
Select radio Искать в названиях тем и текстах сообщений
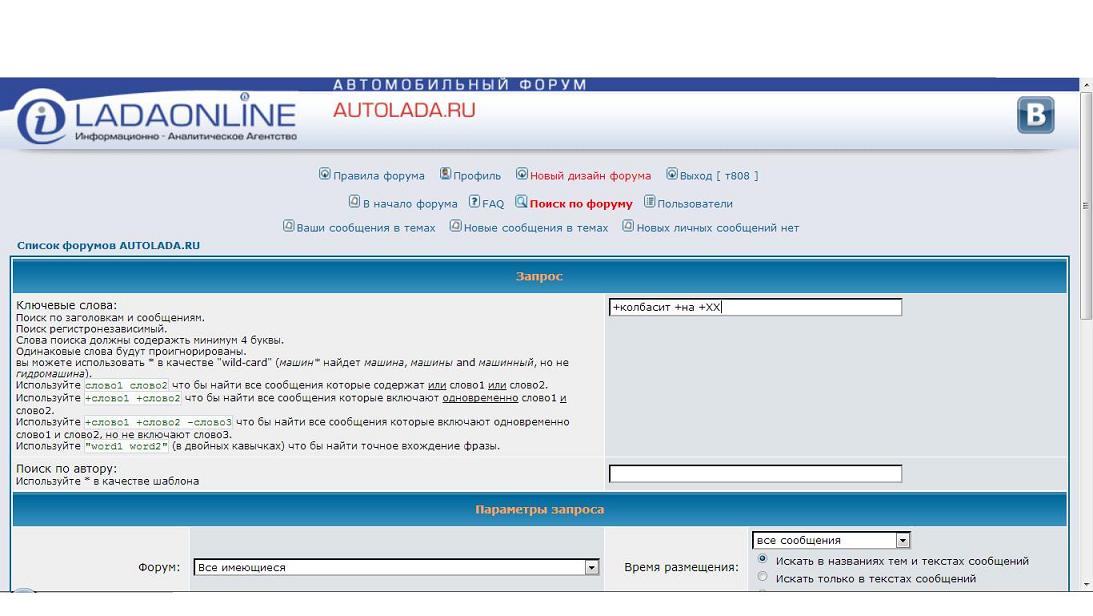(763, 559)
